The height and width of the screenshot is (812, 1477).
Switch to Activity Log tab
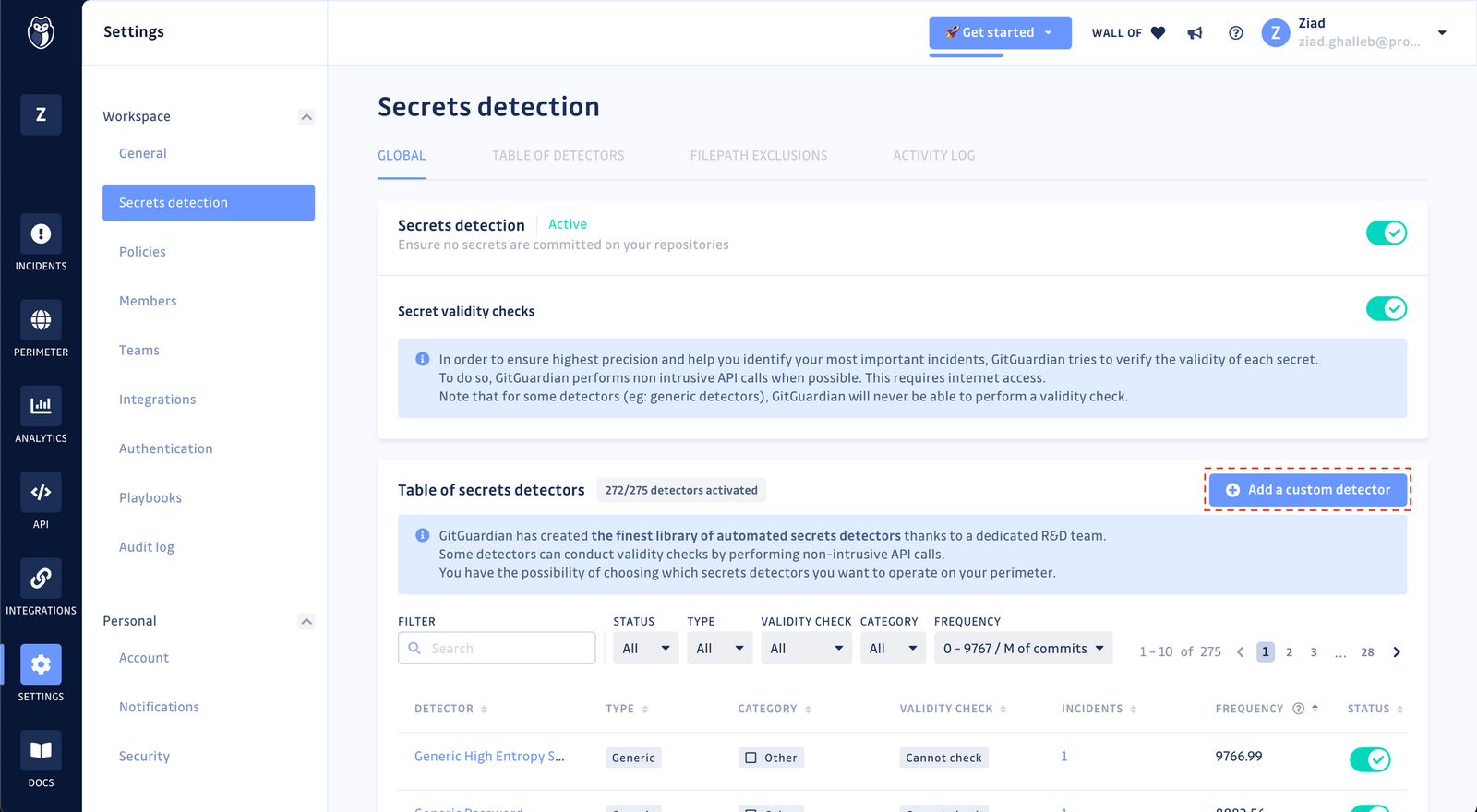933,156
